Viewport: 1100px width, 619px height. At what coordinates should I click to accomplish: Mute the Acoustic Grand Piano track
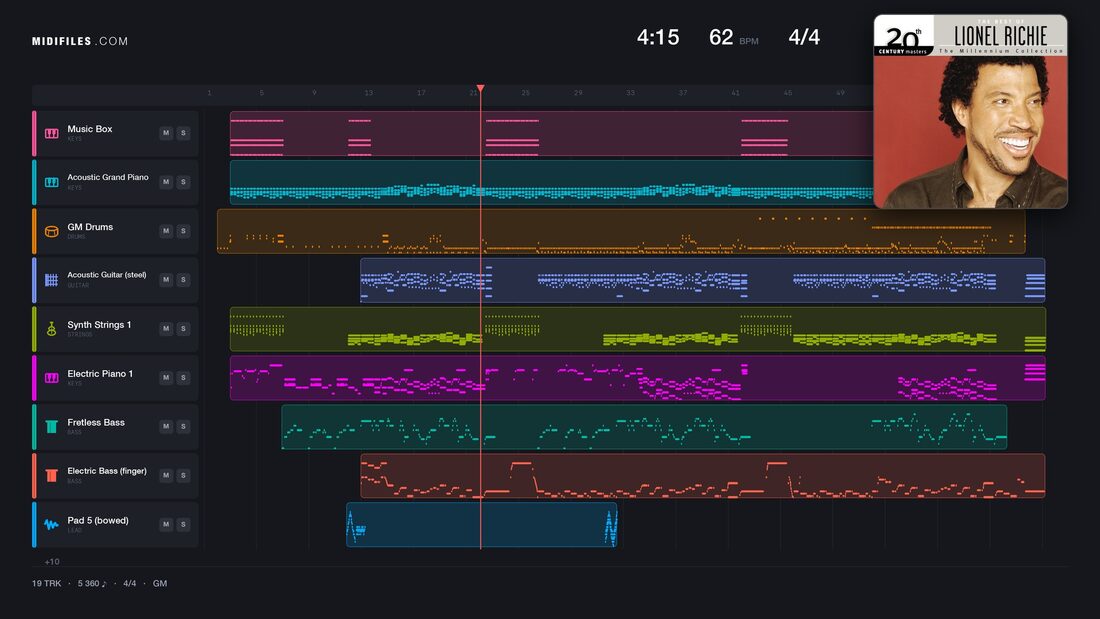point(166,182)
